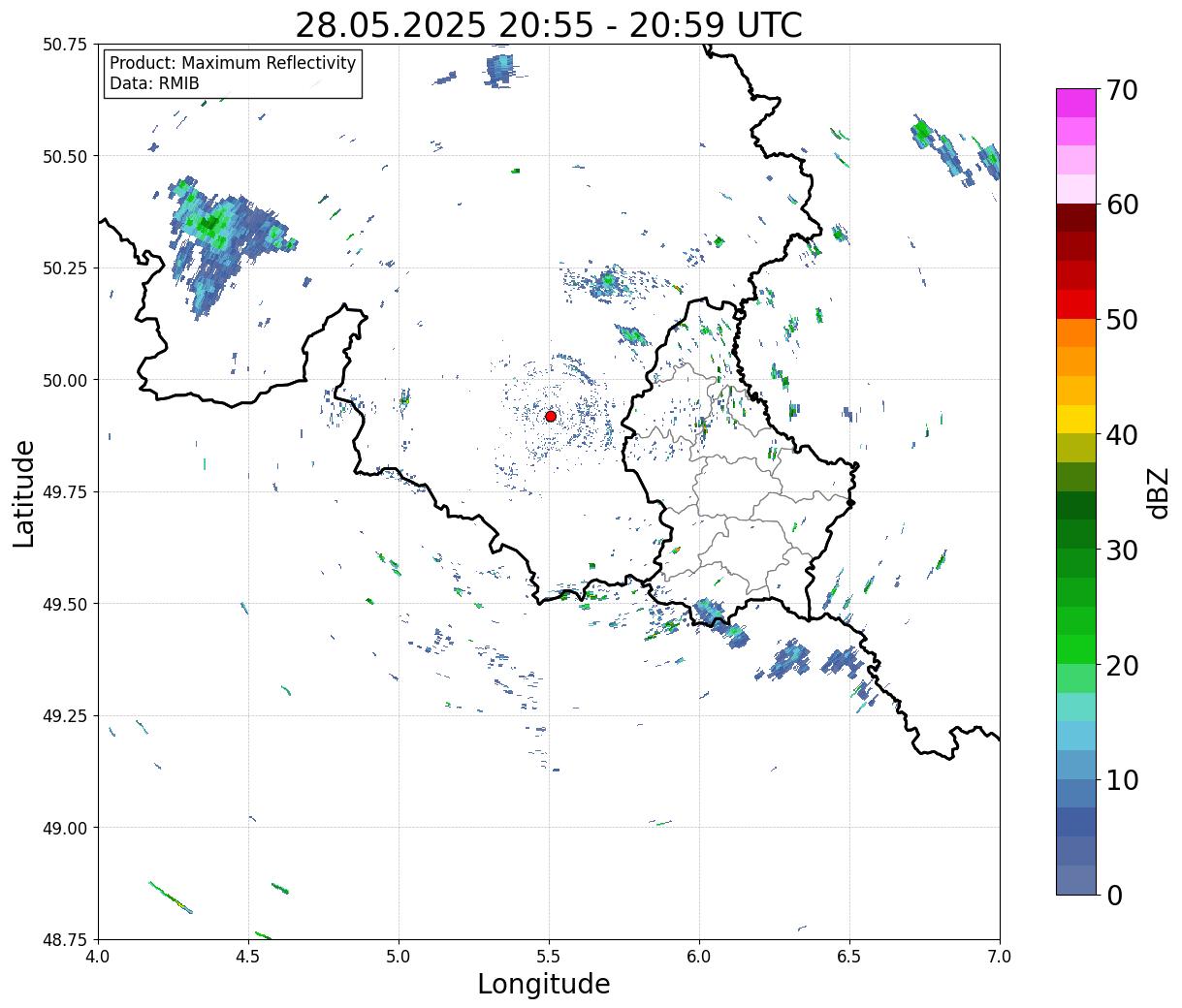Click the longitude tick label "7.0"

[x=1000, y=957]
